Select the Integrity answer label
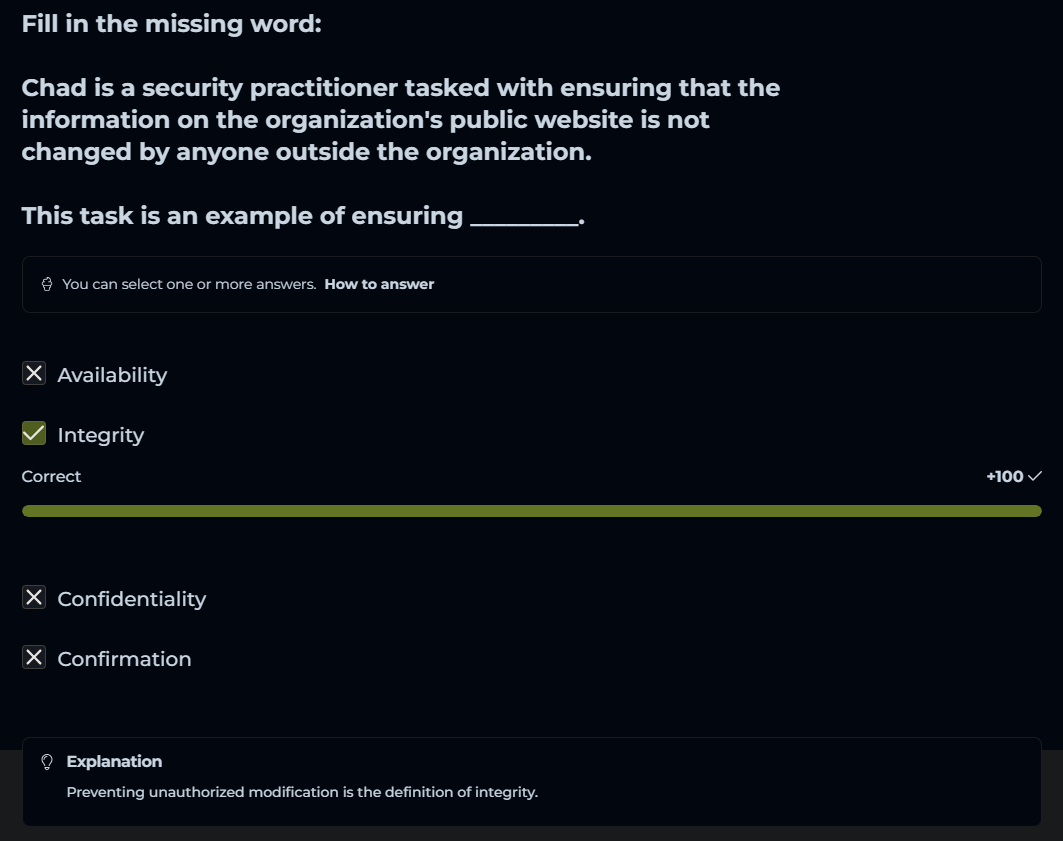 [x=101, y=435]
